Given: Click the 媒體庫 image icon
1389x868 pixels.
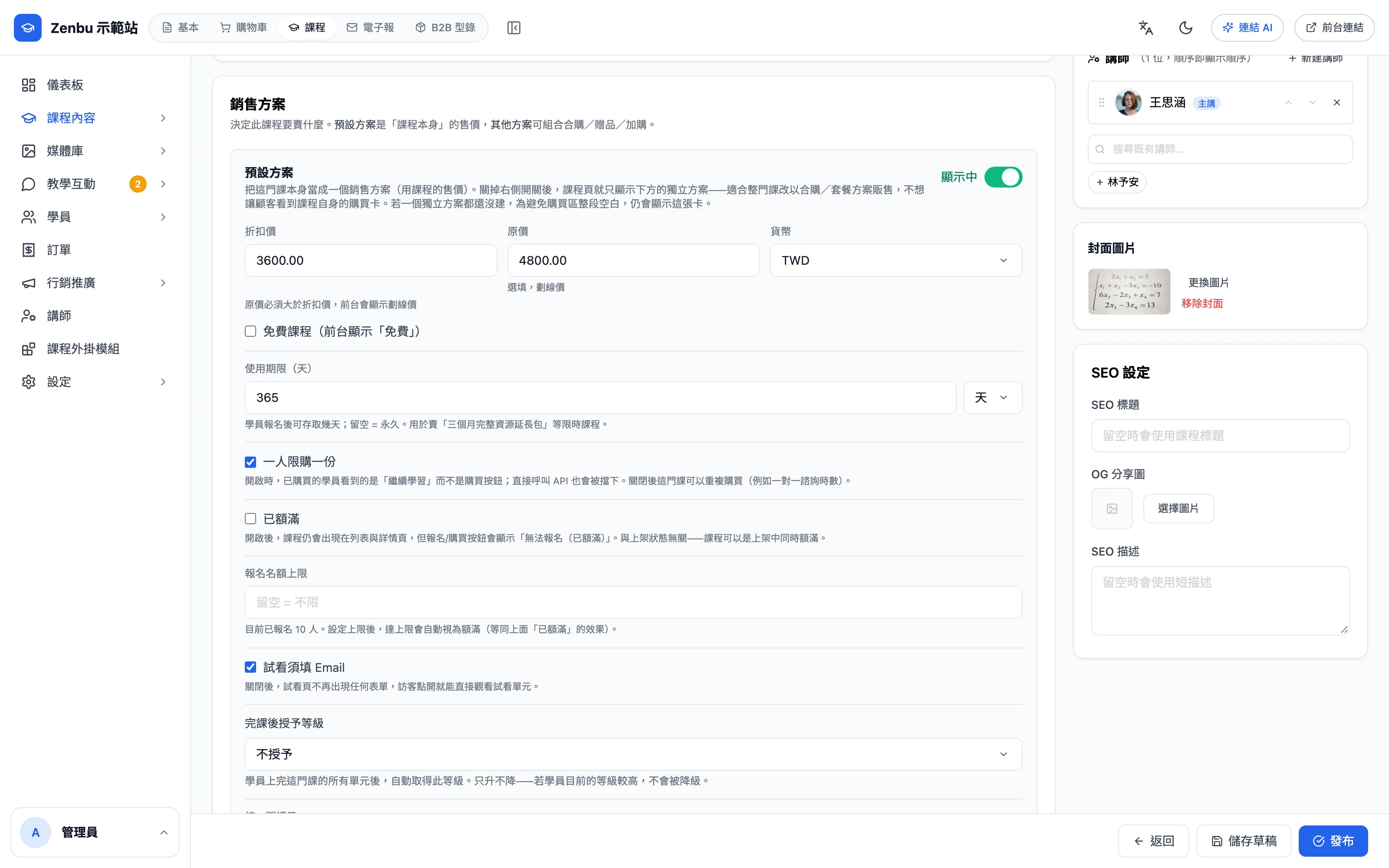Looking at the screenshot, I should pyautogui.click(x=29, y=151).
